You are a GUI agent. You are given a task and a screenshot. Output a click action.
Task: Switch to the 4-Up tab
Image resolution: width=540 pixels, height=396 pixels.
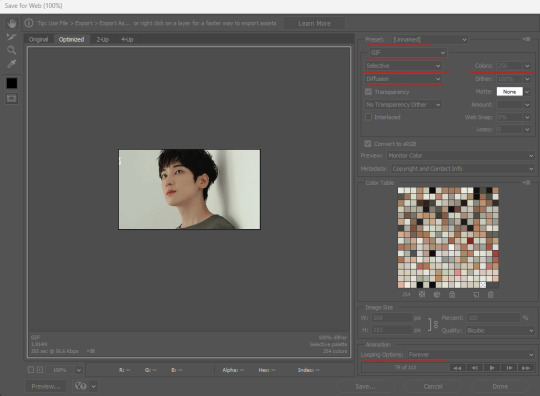click(x=127, y=39)
